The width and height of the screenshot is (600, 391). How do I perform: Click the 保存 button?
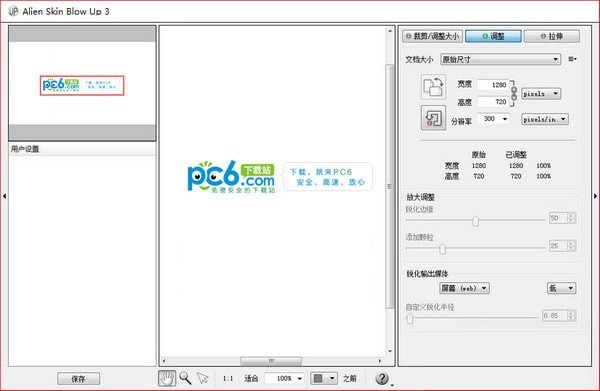(78, 379)
